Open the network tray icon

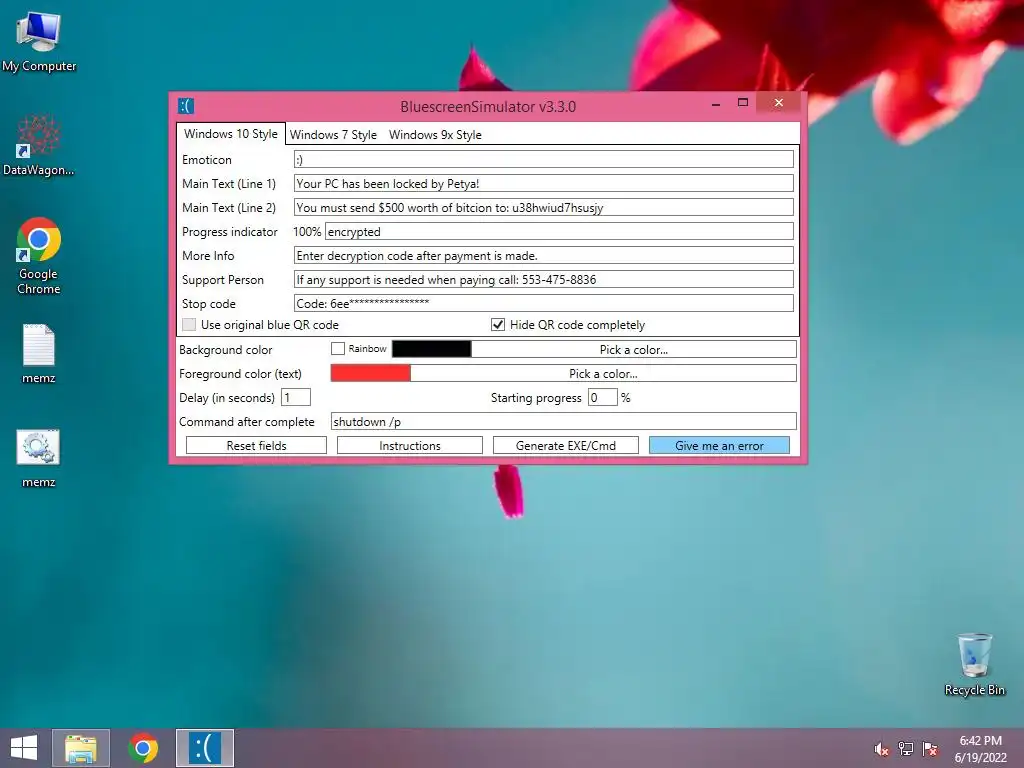pos(906,749)
